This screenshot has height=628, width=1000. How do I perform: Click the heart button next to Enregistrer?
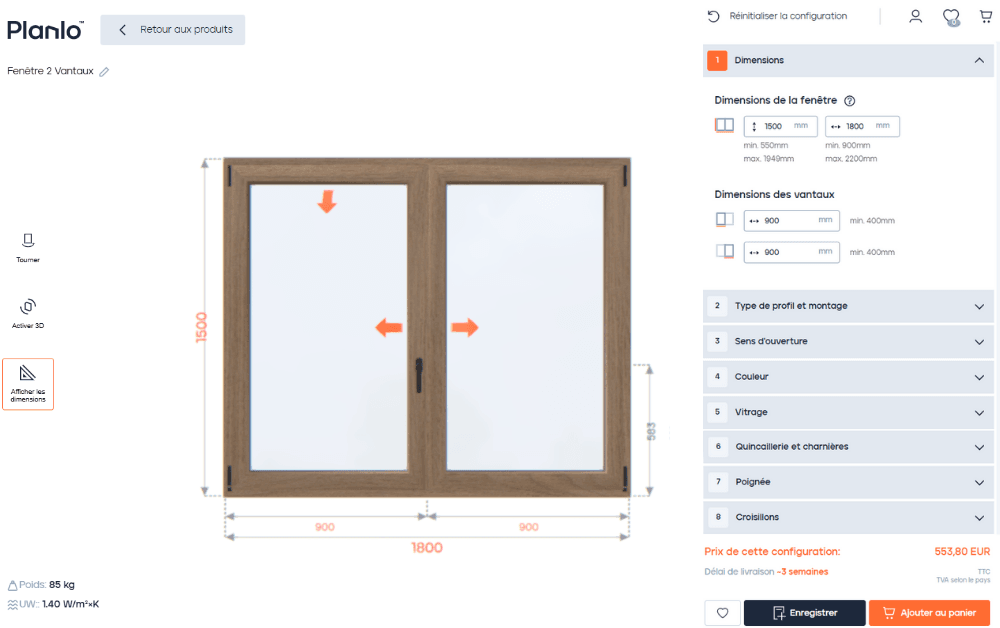pyautogui.click(x=722, y=613)
